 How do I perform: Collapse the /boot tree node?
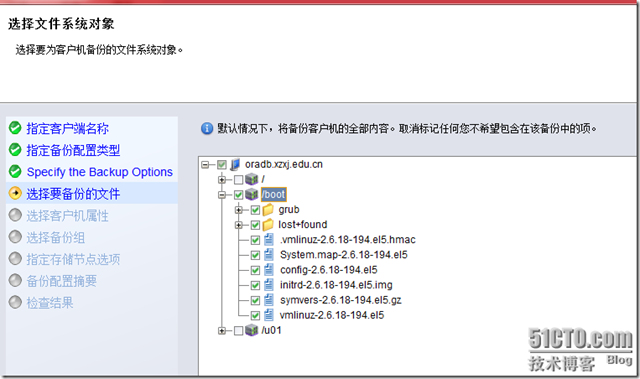[222, 195]
